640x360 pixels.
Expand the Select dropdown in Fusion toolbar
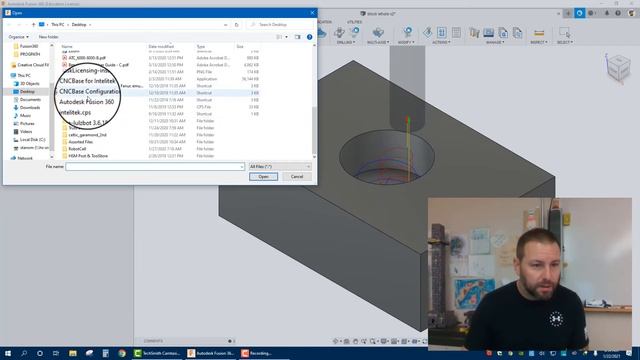pos(565,42)
